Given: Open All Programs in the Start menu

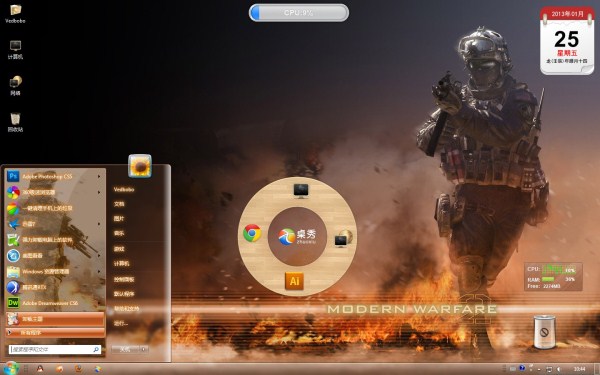Looking at the screenshot, I should (x=55, y=333).
